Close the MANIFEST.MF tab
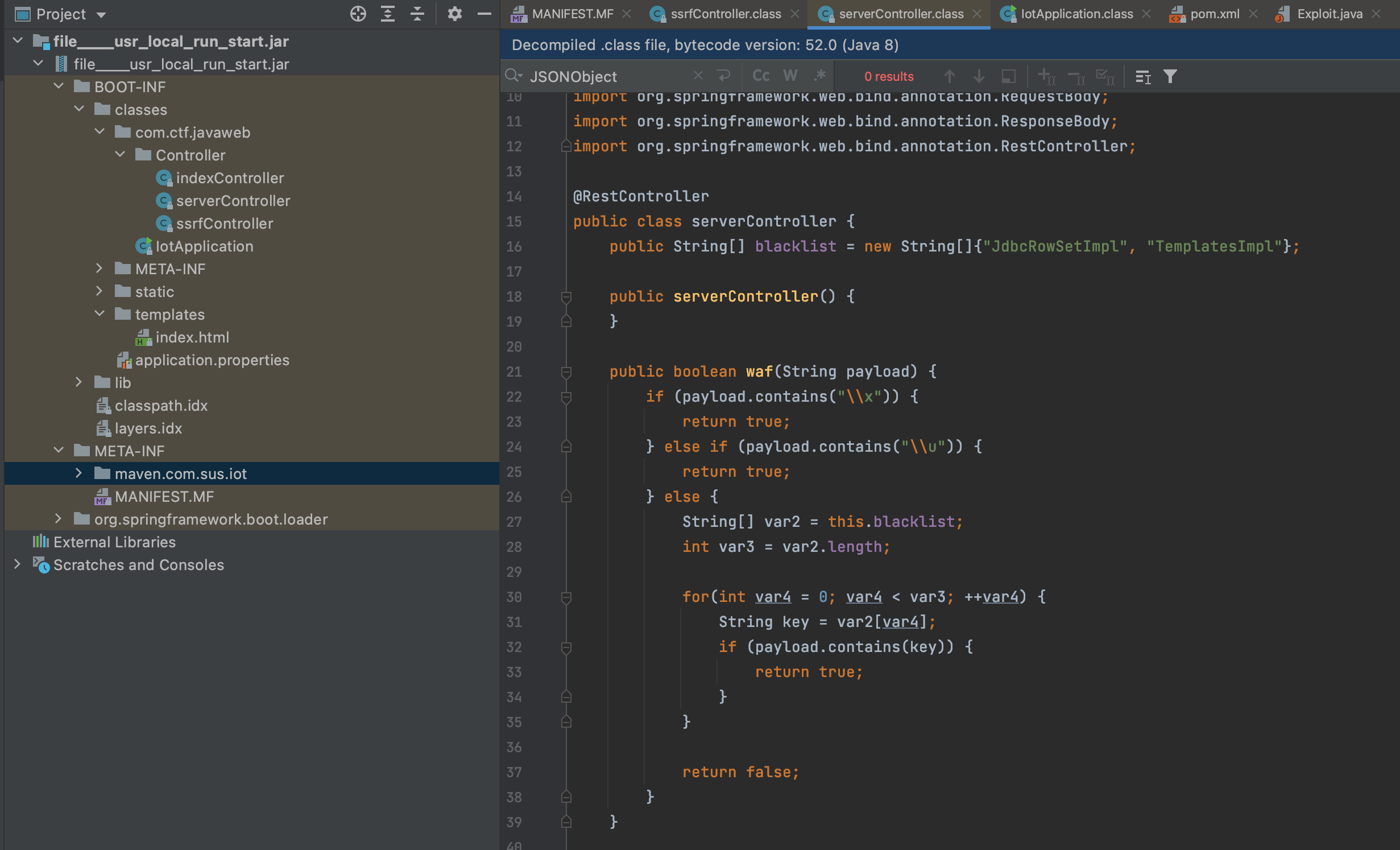1400x850 pixels. tap(627, 14)
